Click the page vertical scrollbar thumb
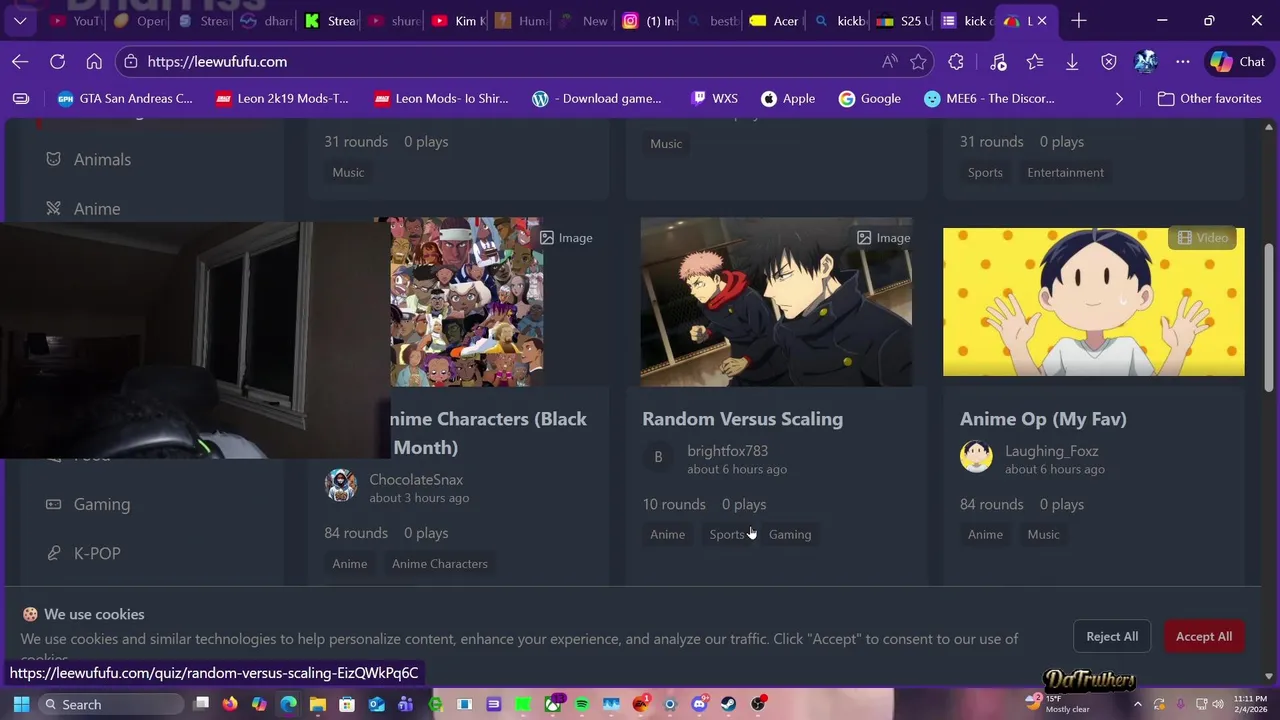The height and width of the screenshot is (720, 1280). tap(1270, 318)
